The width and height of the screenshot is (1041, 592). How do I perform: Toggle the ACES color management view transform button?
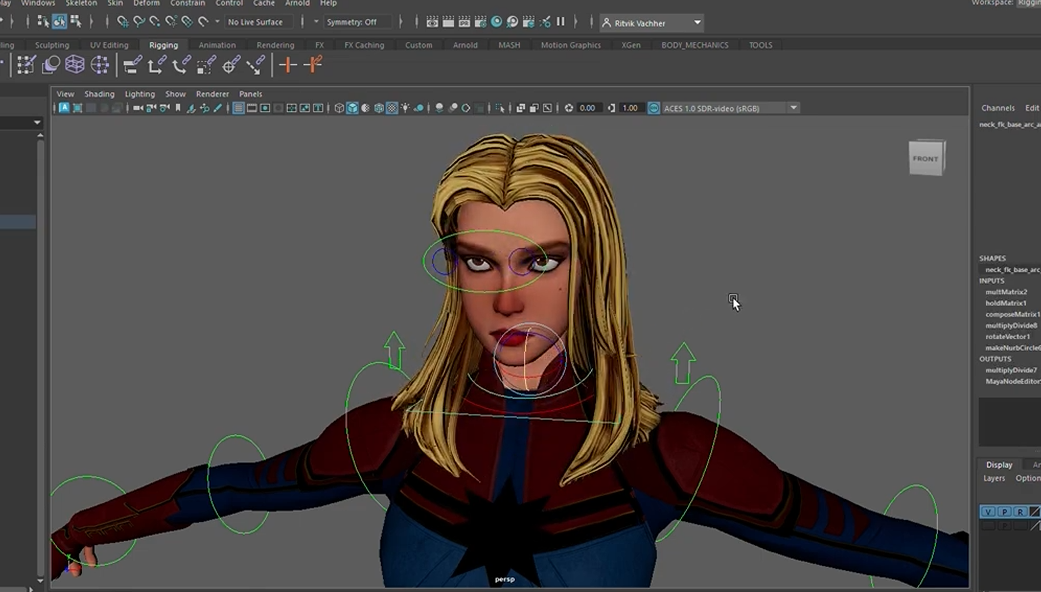click(653, 108)
